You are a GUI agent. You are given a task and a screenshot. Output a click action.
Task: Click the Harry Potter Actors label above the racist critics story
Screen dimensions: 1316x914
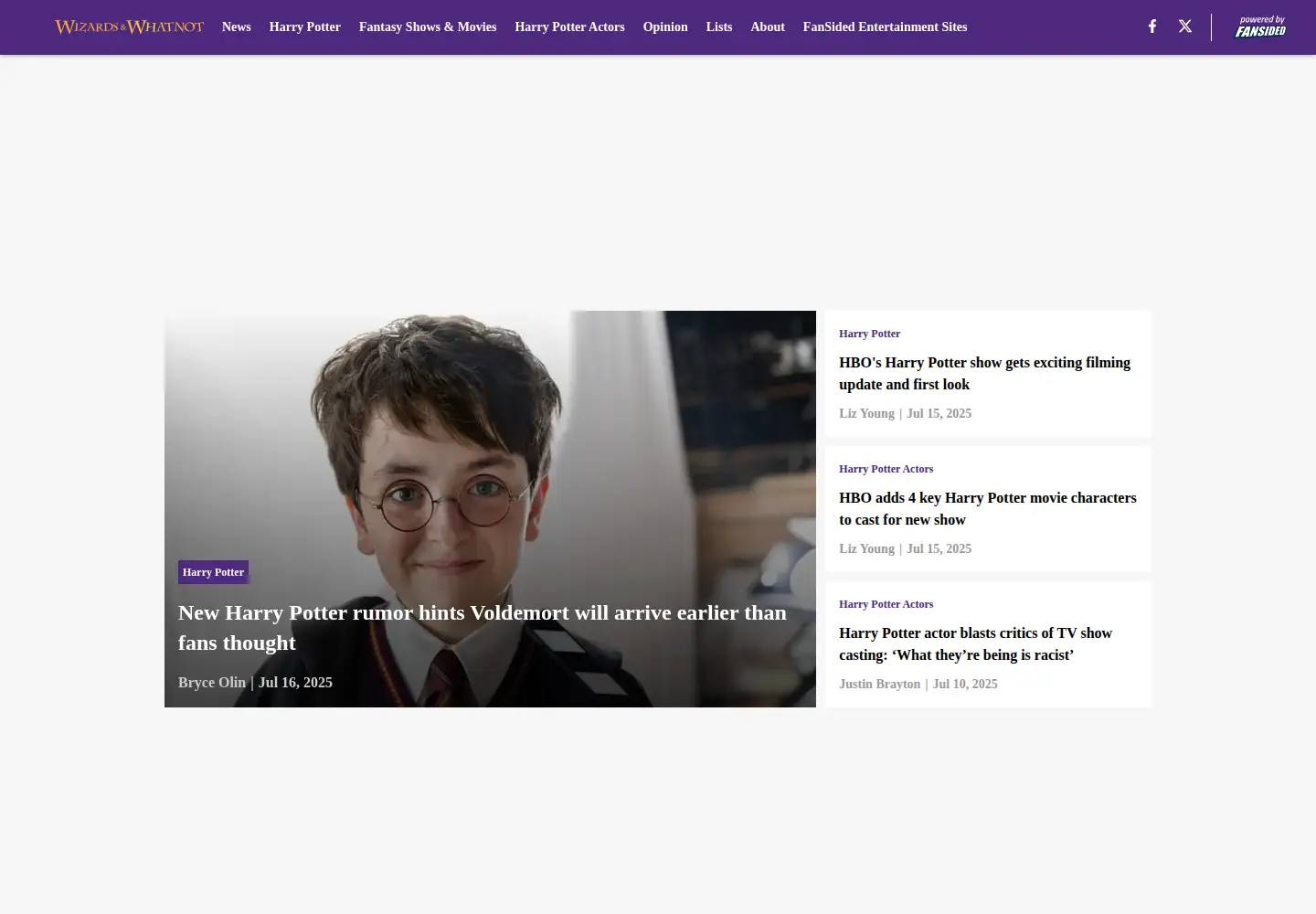[x=886, y=604]
